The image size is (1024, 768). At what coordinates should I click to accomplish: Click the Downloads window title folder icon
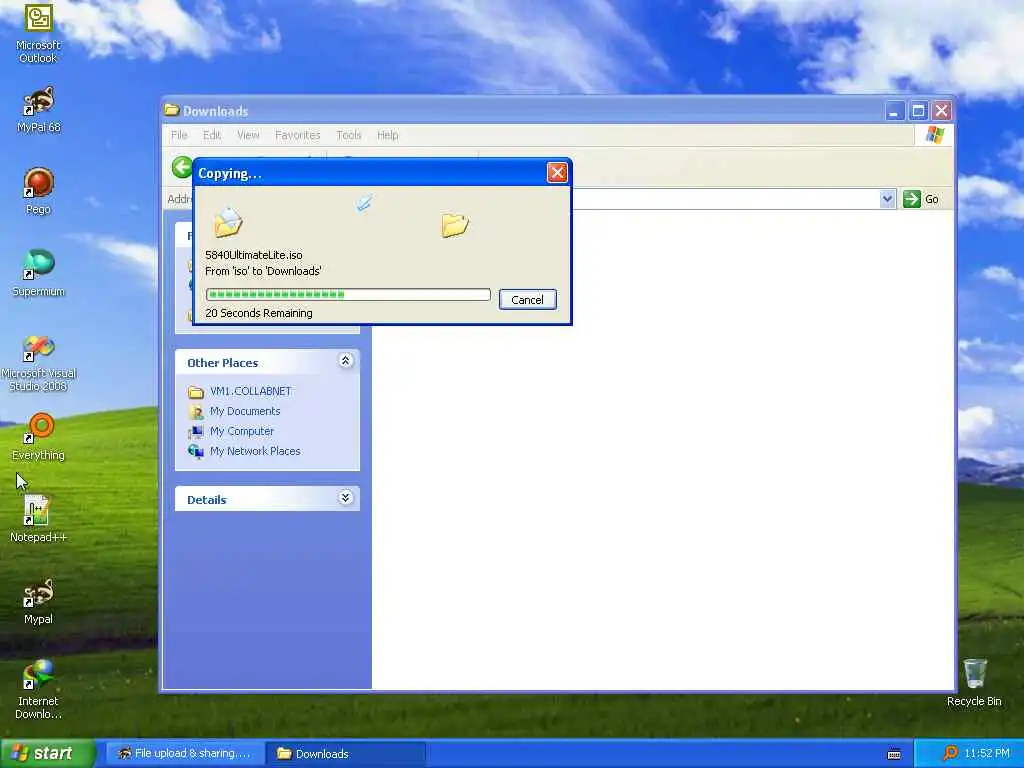tap(172, 110)
